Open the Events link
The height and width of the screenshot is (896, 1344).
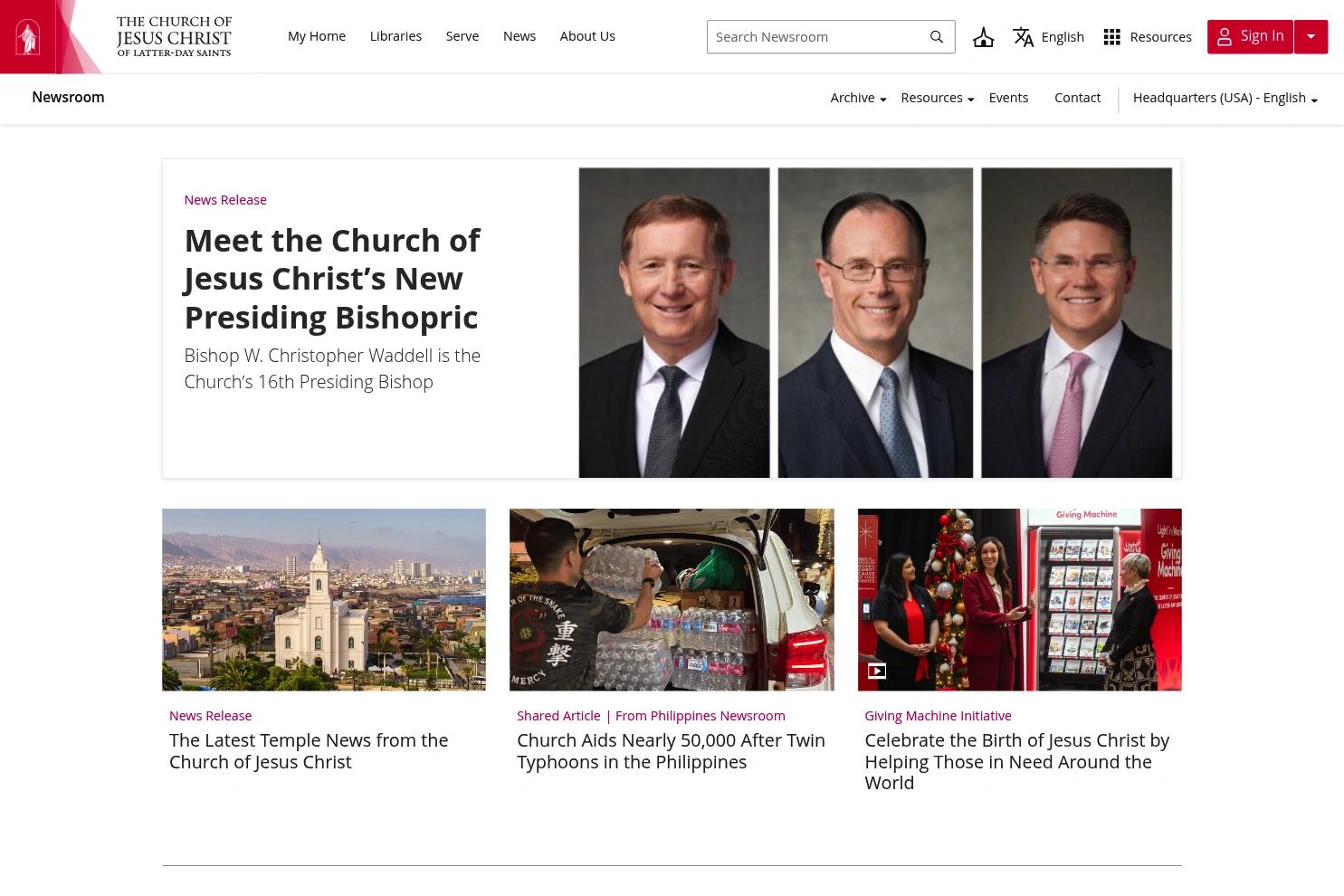tap(1008, 98)
